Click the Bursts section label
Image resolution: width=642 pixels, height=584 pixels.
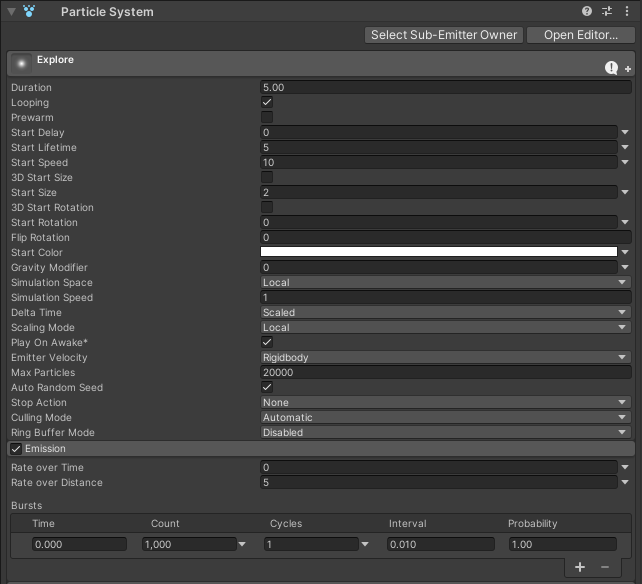pyautogui.click(x=27, y=505)
